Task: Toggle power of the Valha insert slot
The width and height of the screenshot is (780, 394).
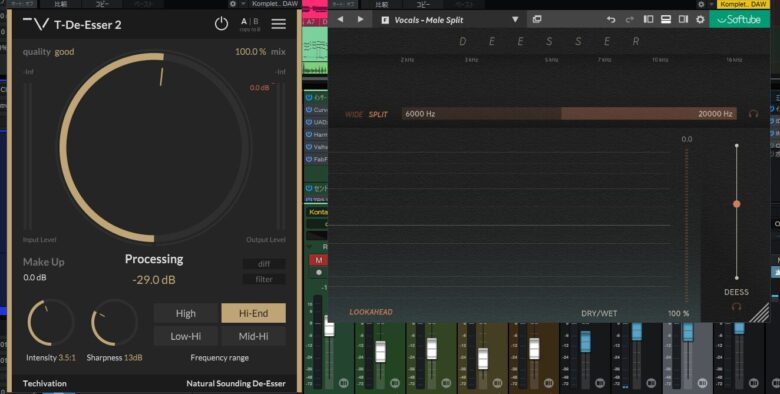Action: click(309, 147)
